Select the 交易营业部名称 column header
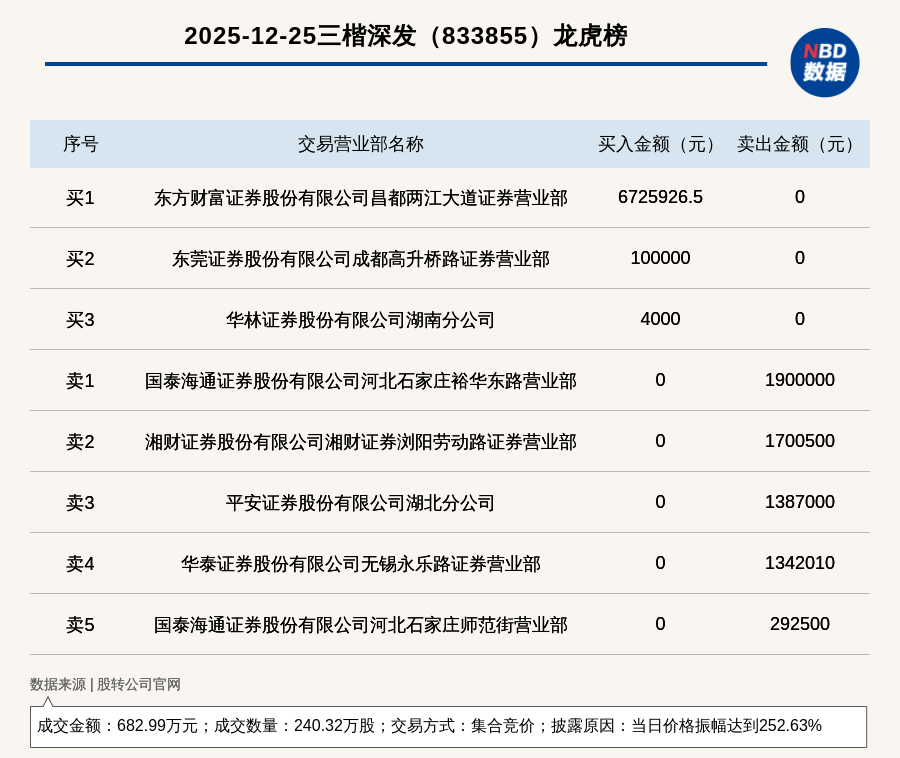Screen dimensions: 900x758 (x=360, y=144)
